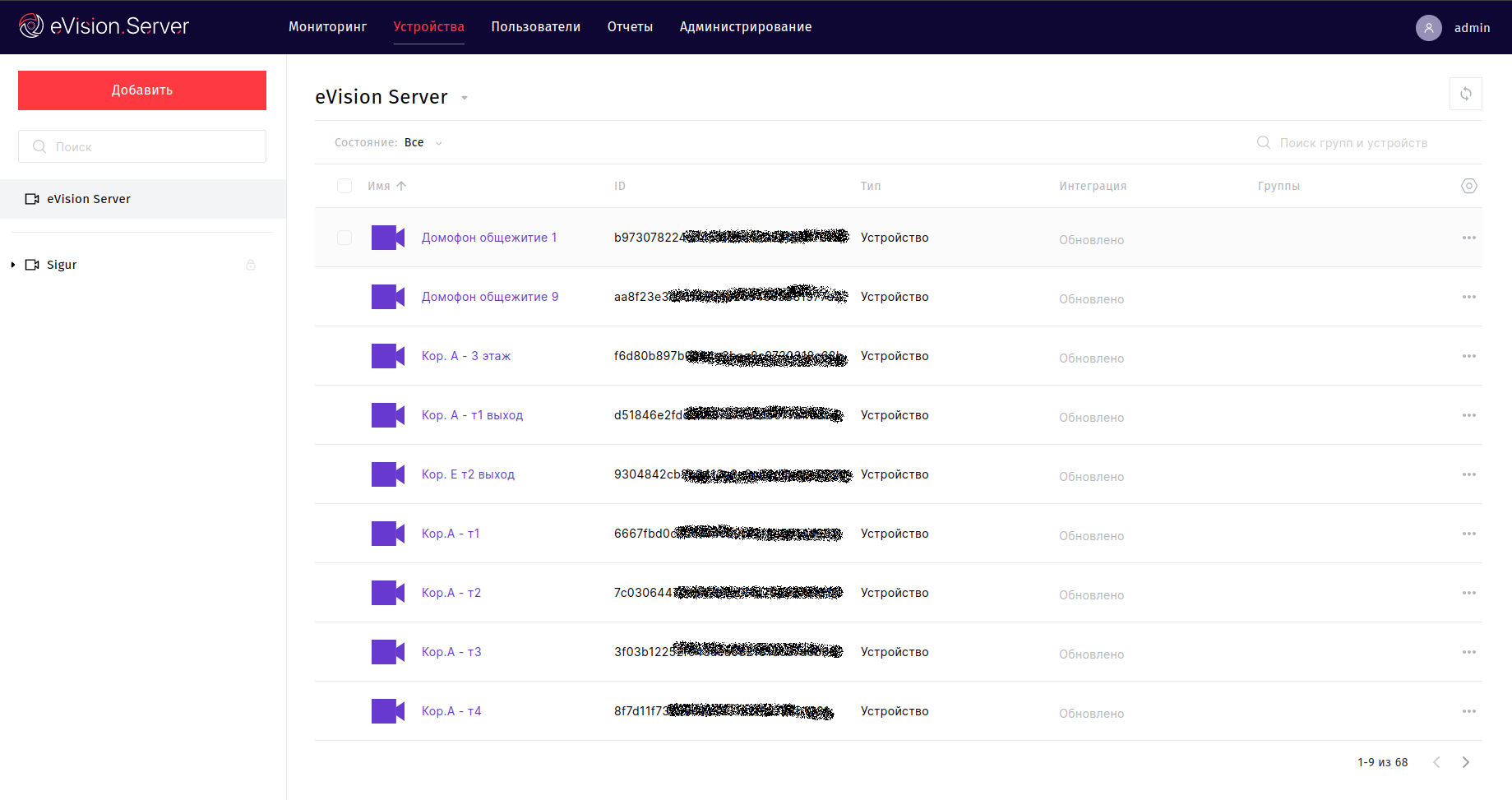The image size is (1512, 800).
Task: Expand the Sigur tree node
Action: click(13, 265)
